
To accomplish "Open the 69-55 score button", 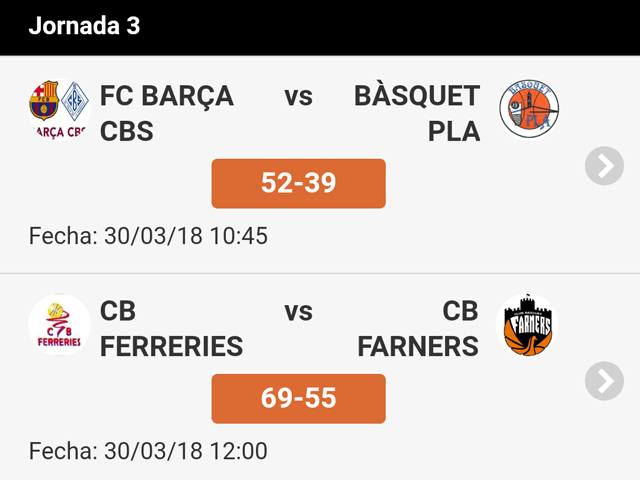I will tap(298, 398).
